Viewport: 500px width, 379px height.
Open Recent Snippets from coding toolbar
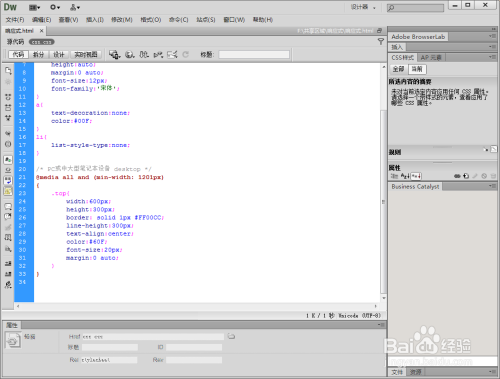[8, 238]
